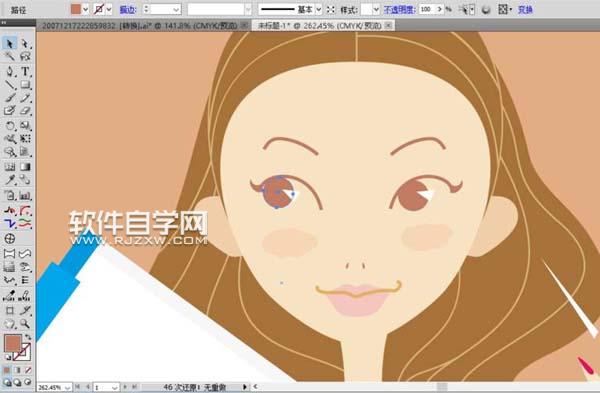
Task: Select the Pen tool
Action: [x=10, y=71]
